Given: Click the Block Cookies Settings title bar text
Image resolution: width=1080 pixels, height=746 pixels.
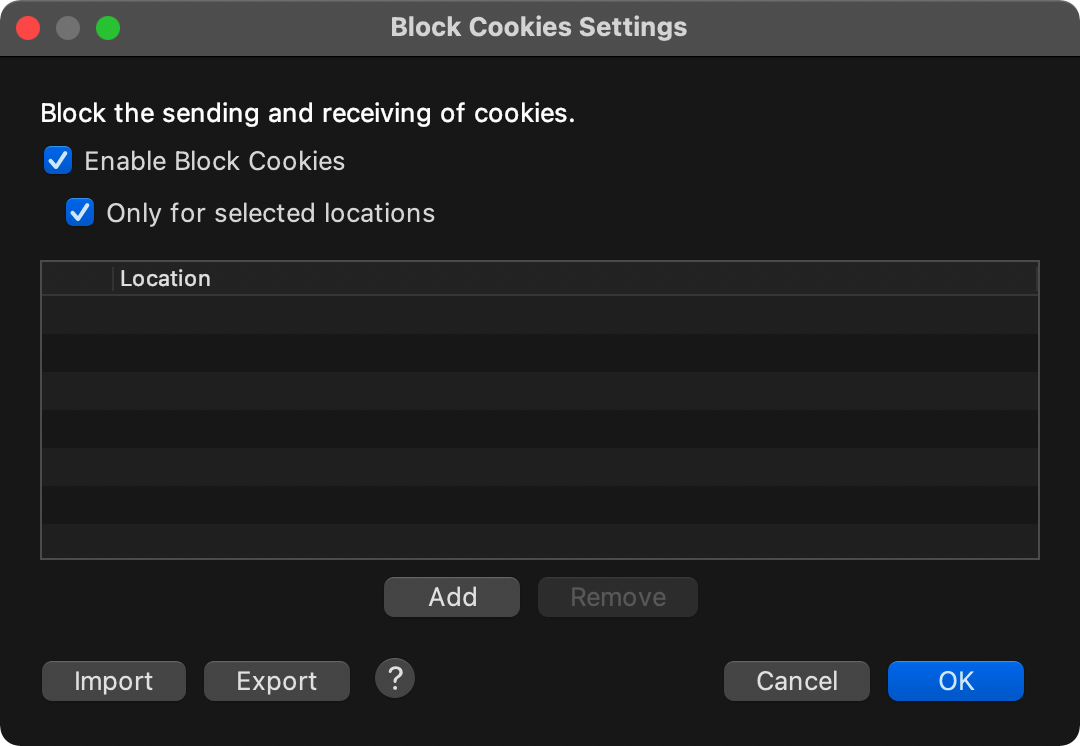Looking at the screenshot, I should [x=539, y=28].
